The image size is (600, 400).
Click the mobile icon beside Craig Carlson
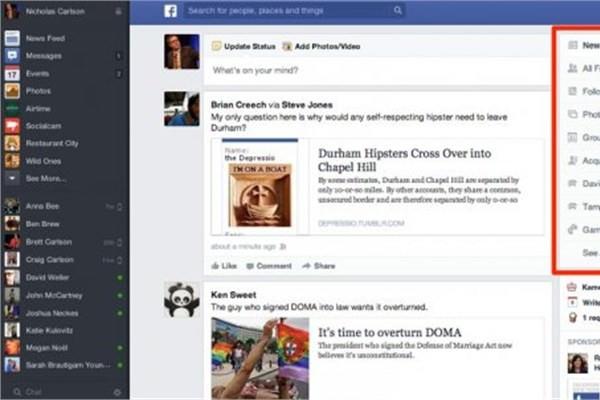pyautogui.click(x=120, y=260)
